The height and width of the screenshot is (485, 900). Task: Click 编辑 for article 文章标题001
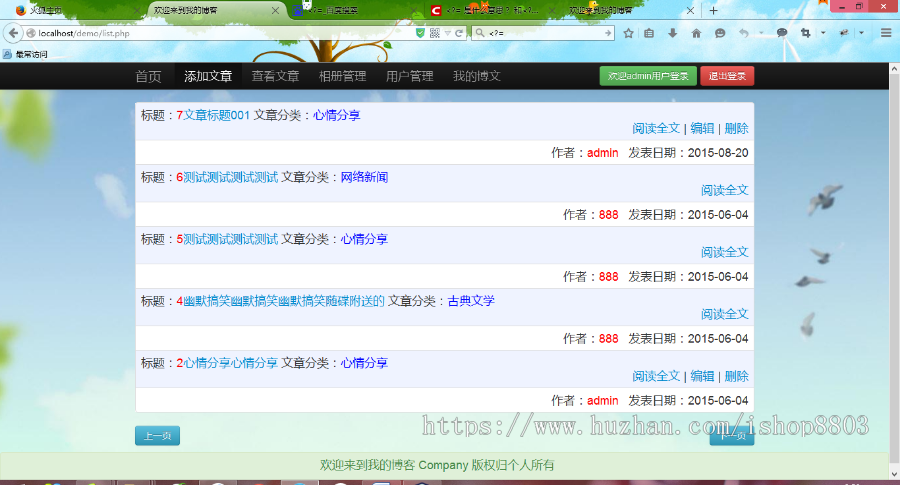coord(702,129)
